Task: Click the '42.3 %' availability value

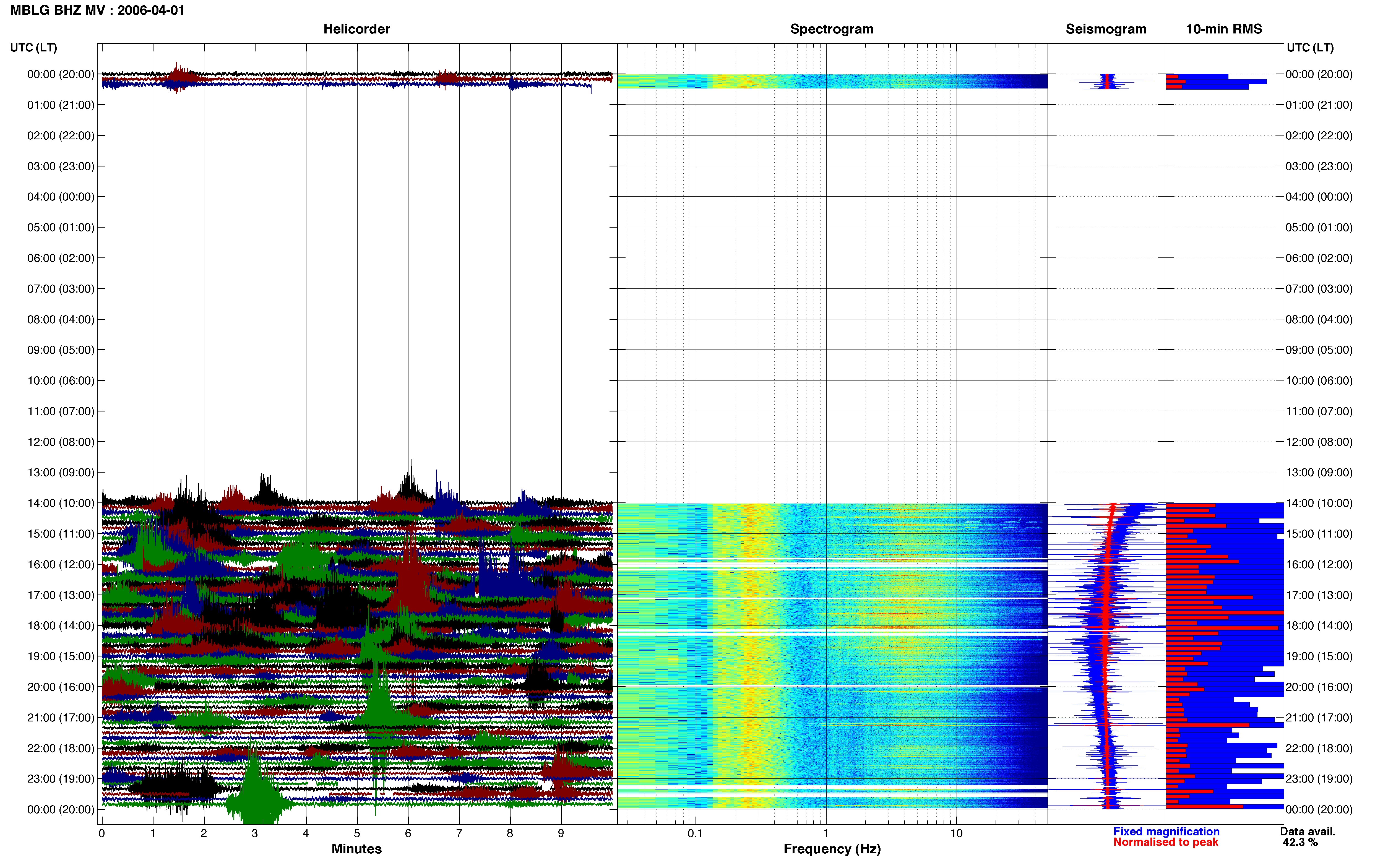Action: pos(1300,843)
